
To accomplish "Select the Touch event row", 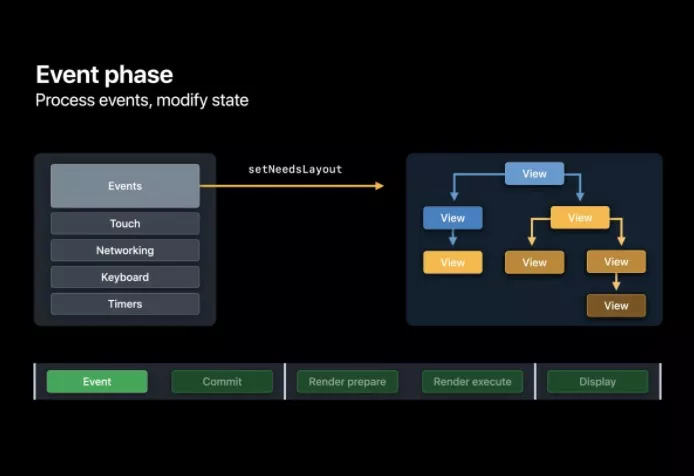I will [x=125, y=224].
